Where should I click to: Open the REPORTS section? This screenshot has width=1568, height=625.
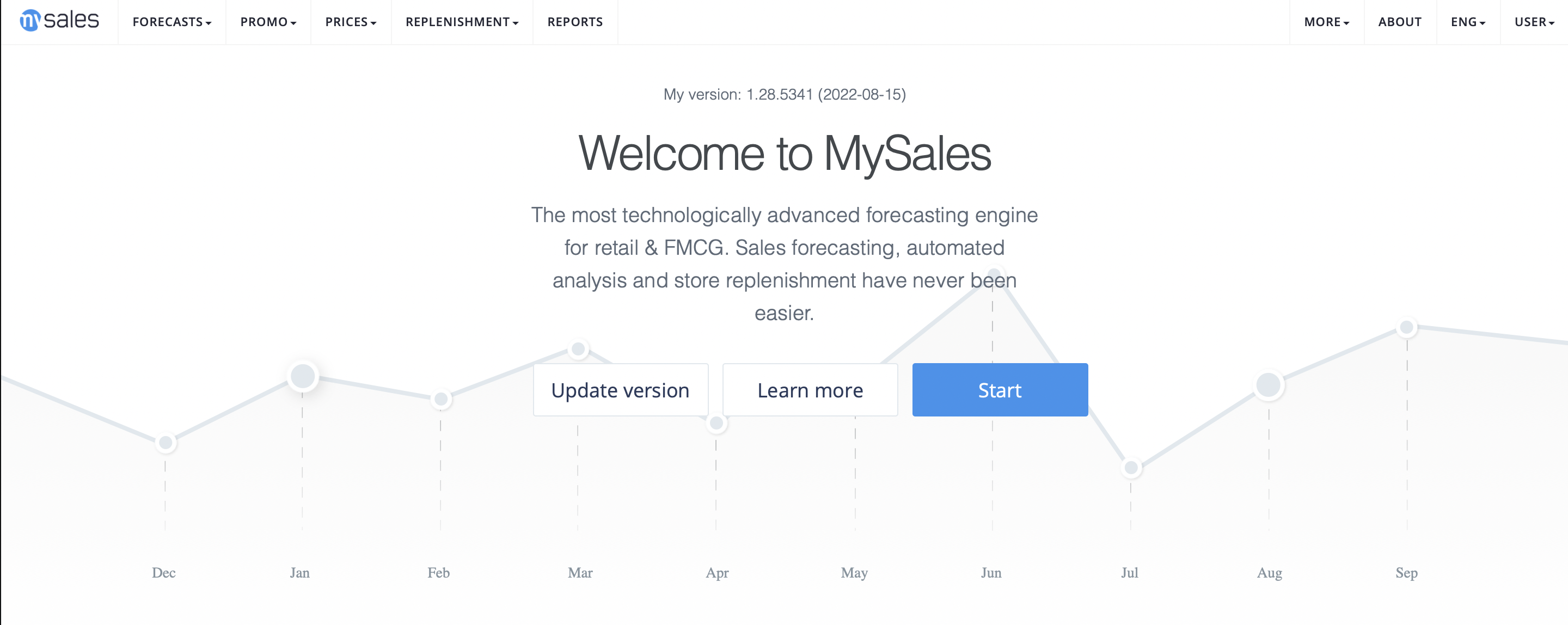pos(575,22)
